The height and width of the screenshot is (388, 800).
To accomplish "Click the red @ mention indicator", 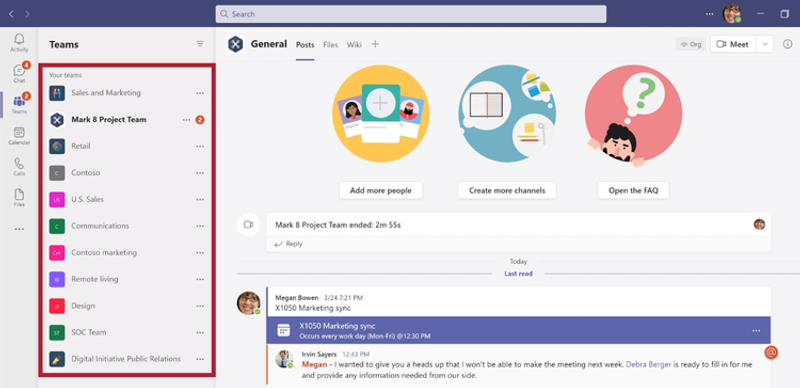I will point(771,352).
